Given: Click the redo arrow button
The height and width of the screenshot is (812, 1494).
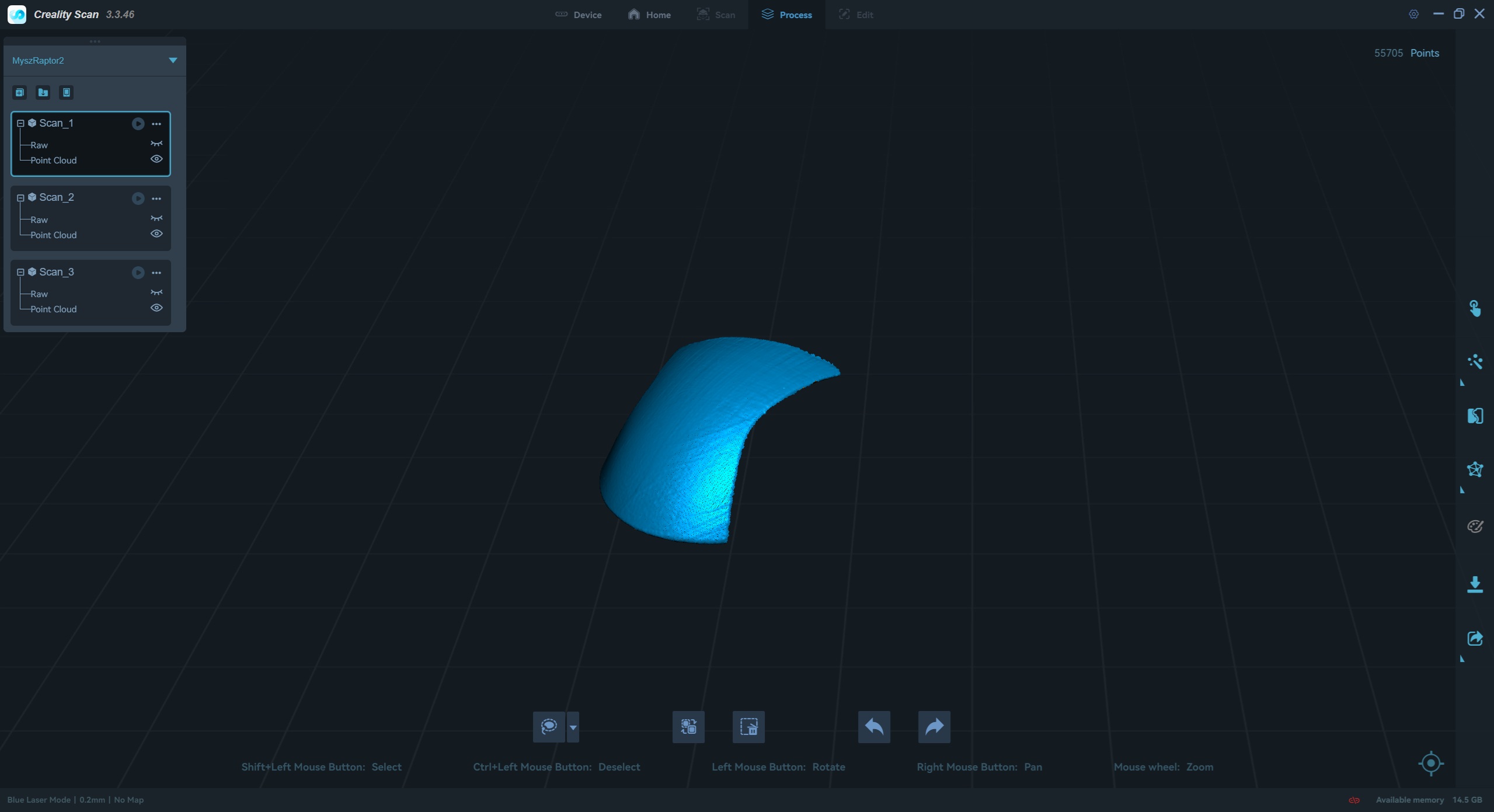Looking at the screenshot, I should pos(934,727).
